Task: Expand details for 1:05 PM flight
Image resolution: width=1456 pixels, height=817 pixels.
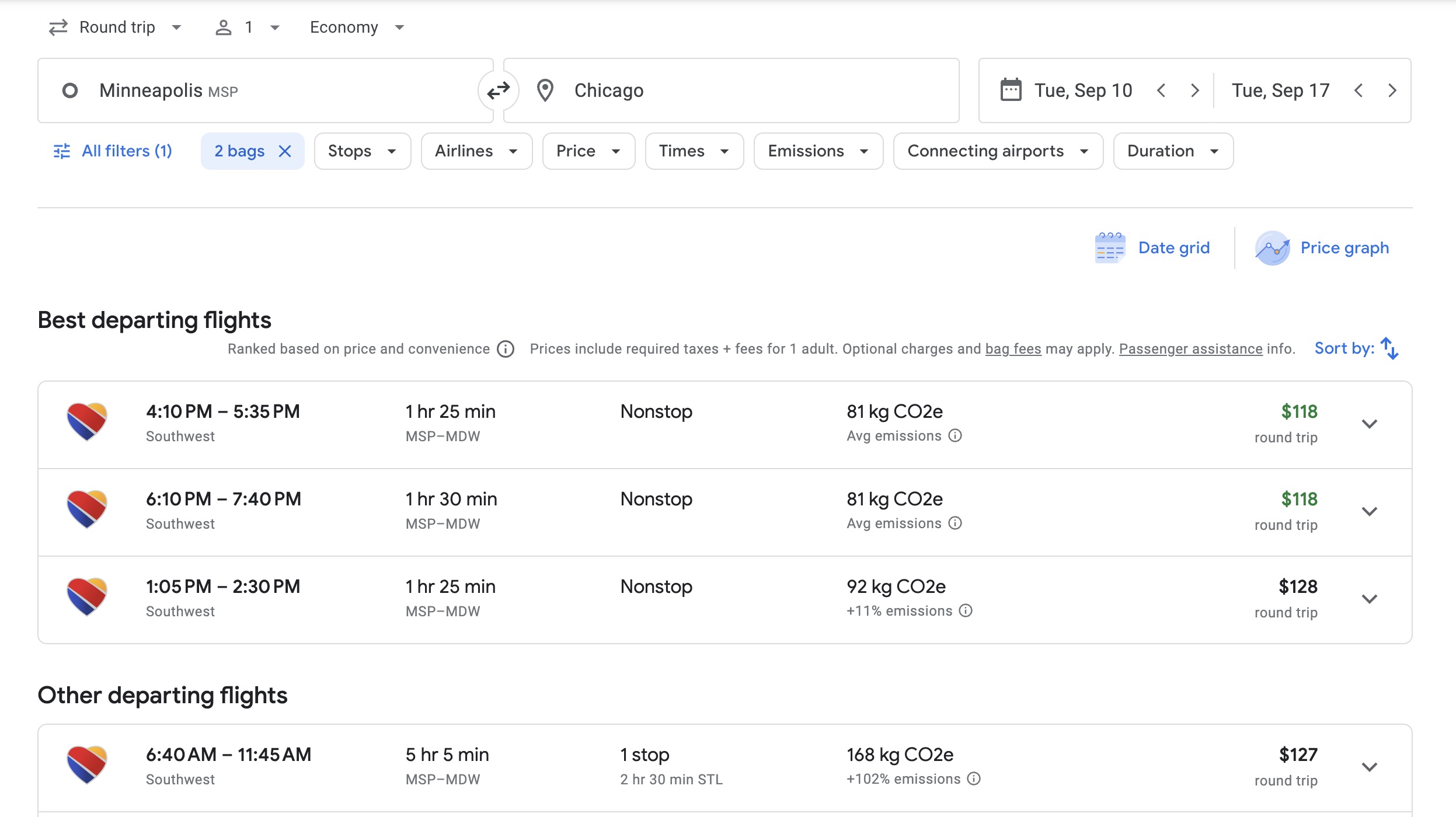Action: pyautogui.click(x=1370, y=599)
